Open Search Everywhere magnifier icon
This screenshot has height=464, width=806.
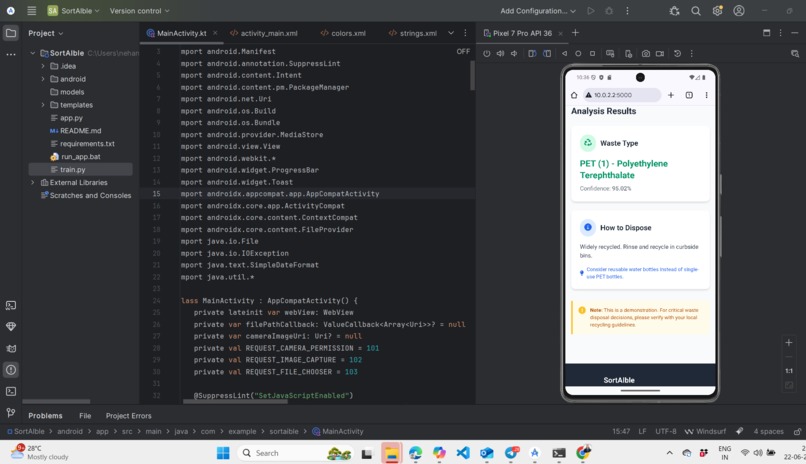695,11
